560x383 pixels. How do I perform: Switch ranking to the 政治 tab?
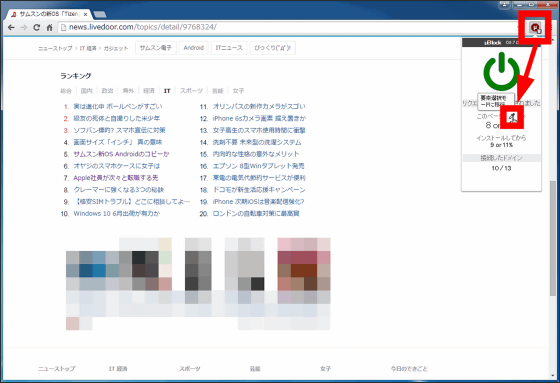pyautogui.click(x=107, y=91)
